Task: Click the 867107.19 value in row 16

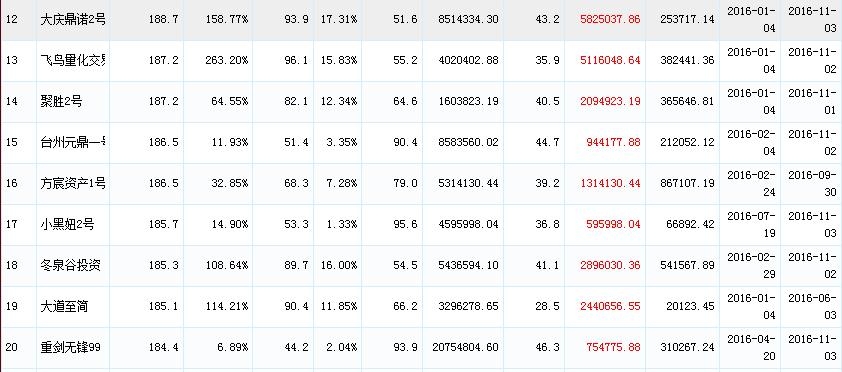Action: [687, 184]
